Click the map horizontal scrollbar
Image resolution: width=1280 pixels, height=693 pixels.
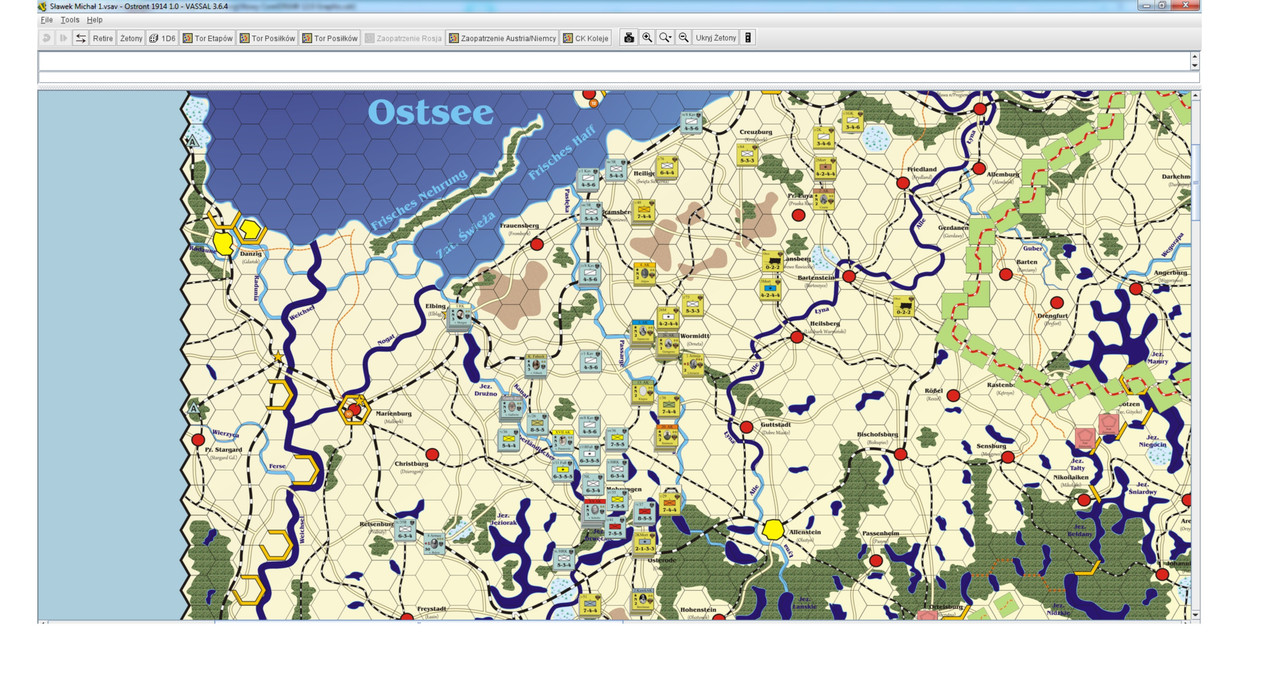pyautogui.click(x=615, y=622)
